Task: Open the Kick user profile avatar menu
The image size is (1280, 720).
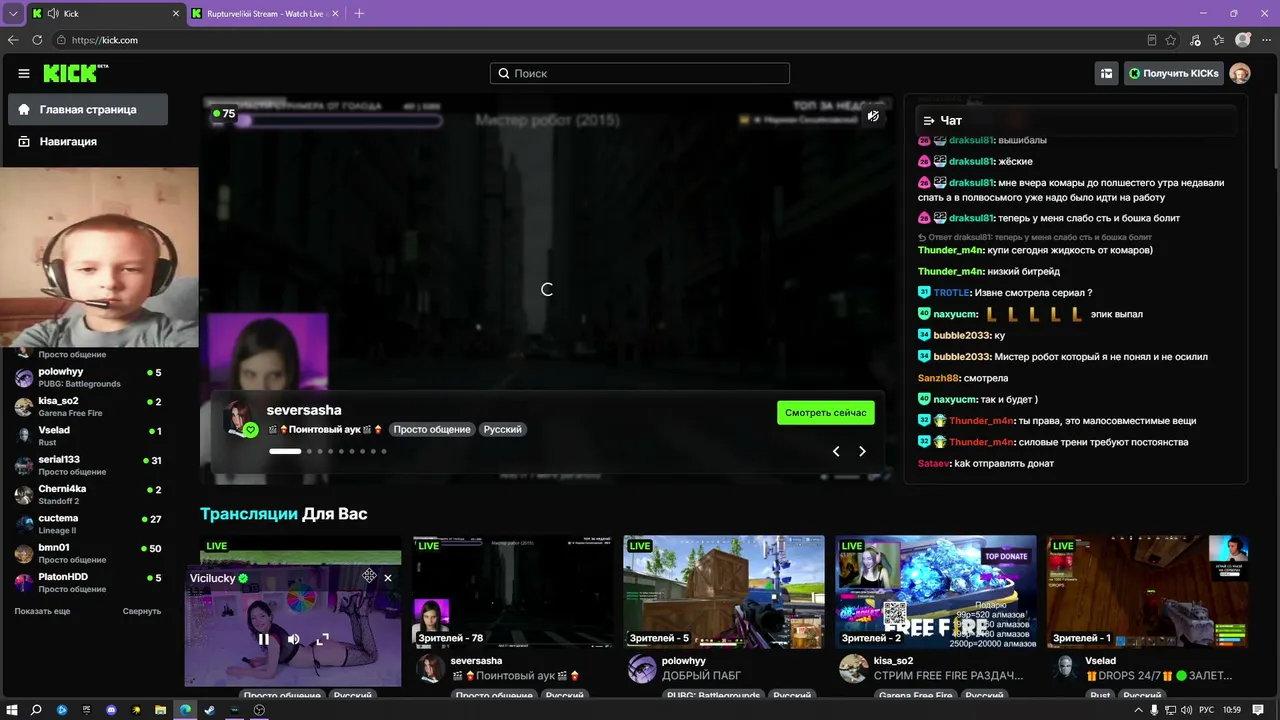Action: point(1240,73)
